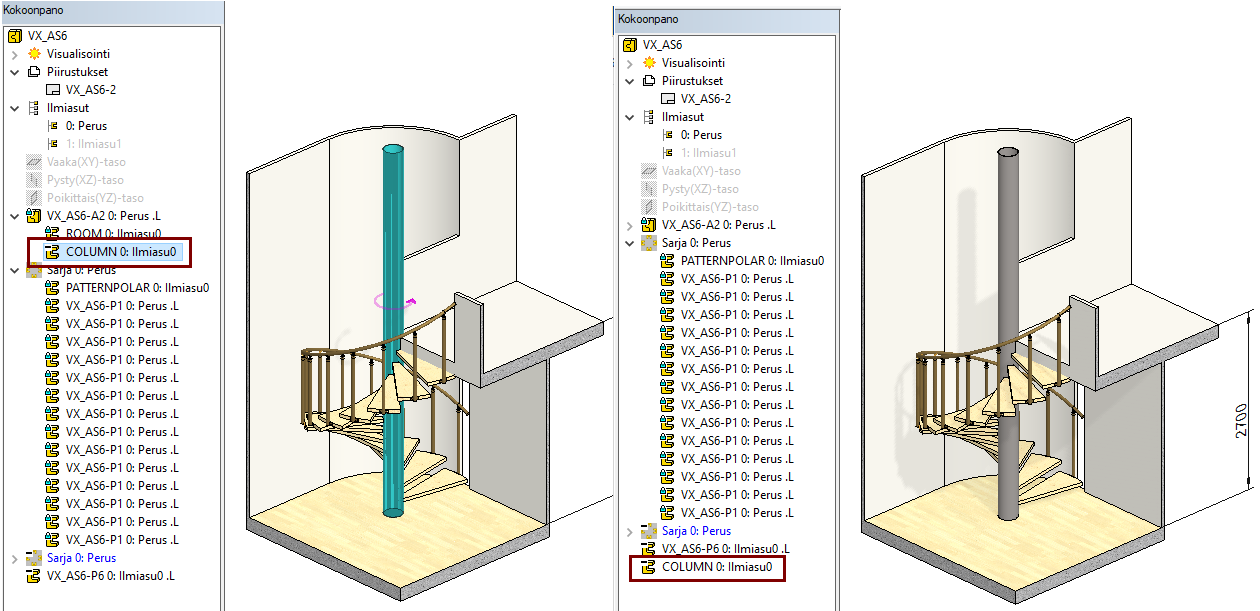Click the sun icon beside Visualisointi in left tree
The height and width of the screenshot is (611, 1260).
pos(34,54)
